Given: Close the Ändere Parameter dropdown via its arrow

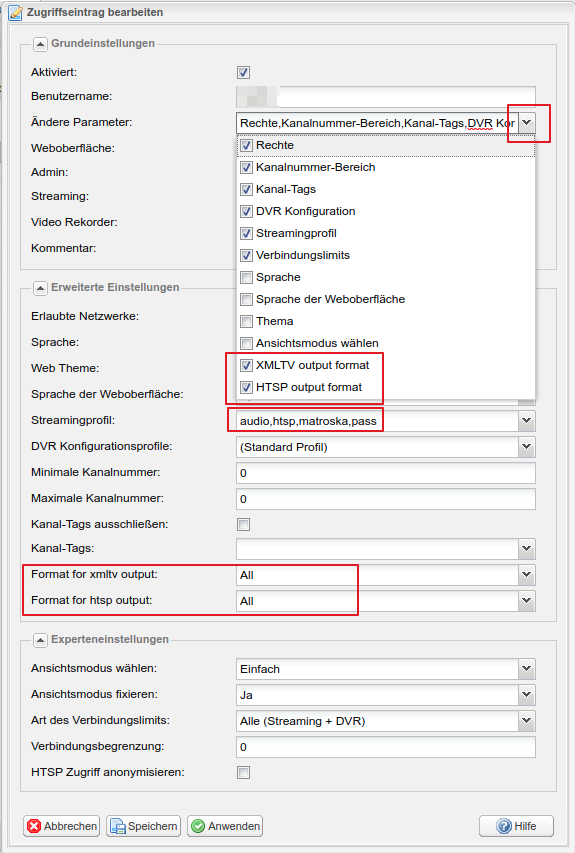Looking at the screenshot, I should pyautogui.click(x=527, y=123).
